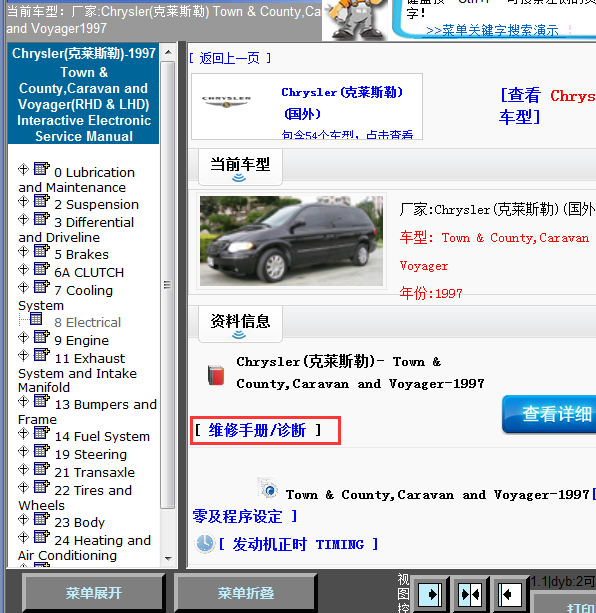The image size is (596, 613).
Task: Click the 包含54个车型 点击查看 link
Action: point(347,134)
